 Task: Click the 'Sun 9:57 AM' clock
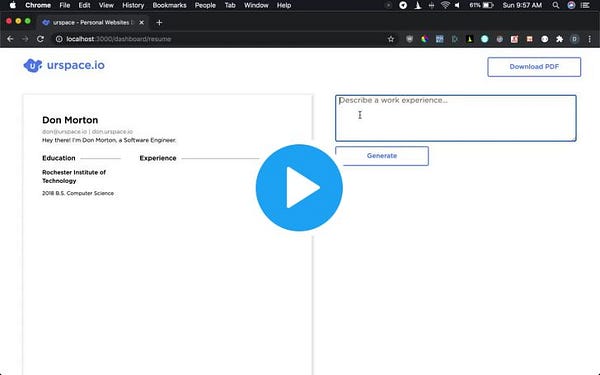(x=522, y=5)
